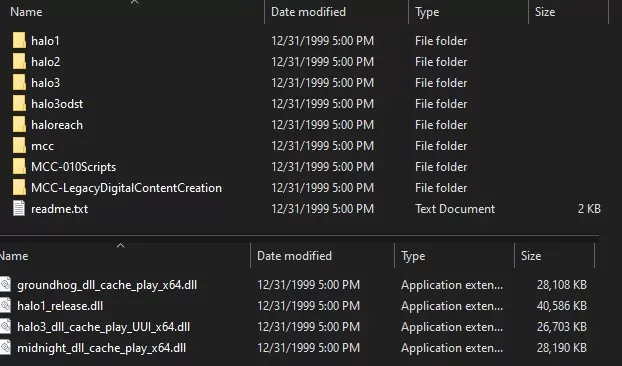Screen dimensions: 622x366
Task: Click the halo3 folder icon
Action: [x=19, y=83]
